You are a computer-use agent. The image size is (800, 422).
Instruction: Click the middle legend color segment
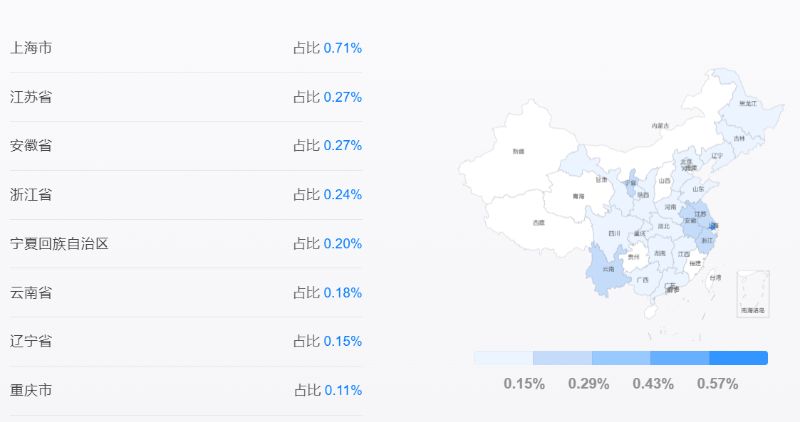[x=621, y=358]
